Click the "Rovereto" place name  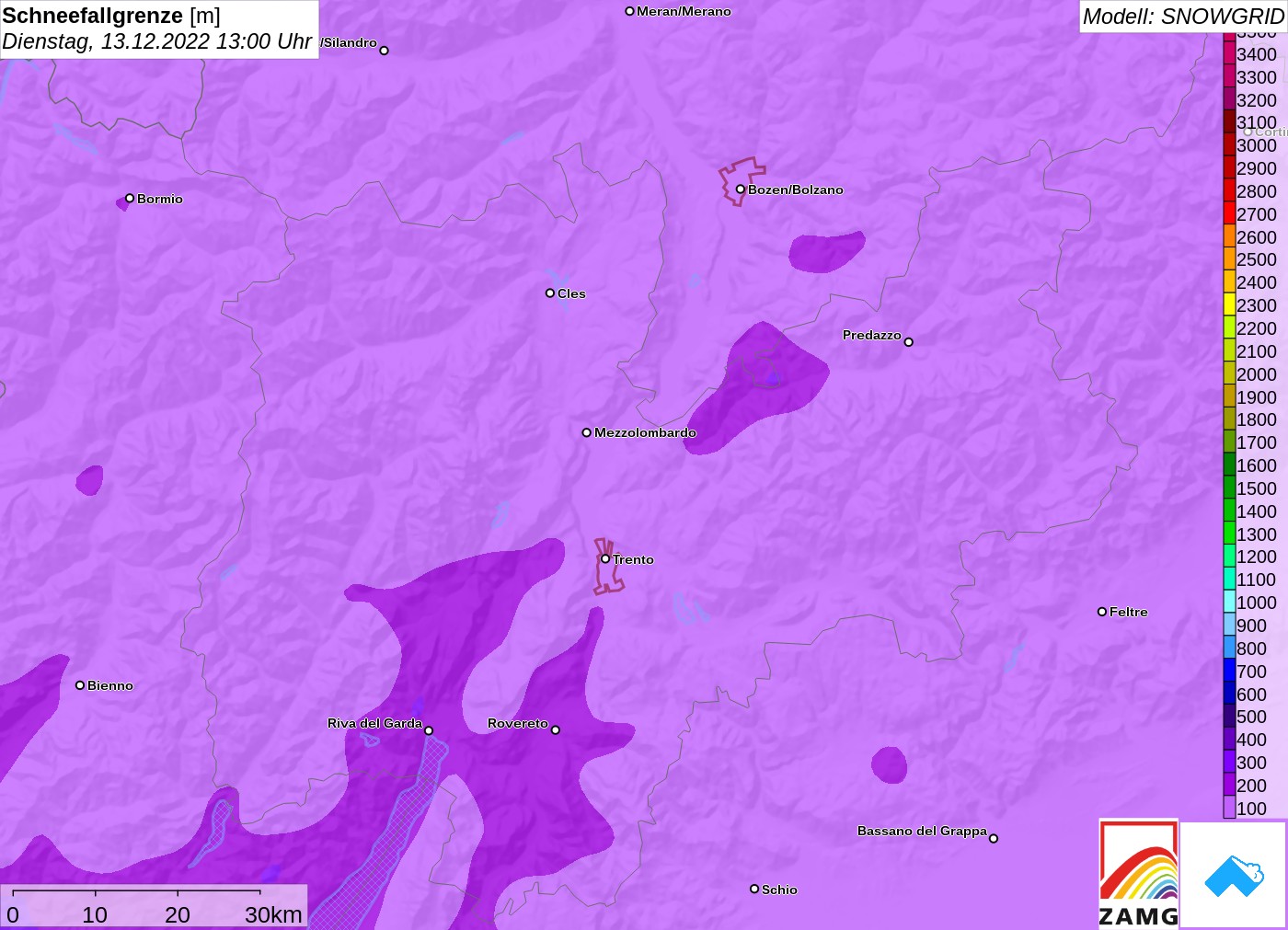point(517,723)
